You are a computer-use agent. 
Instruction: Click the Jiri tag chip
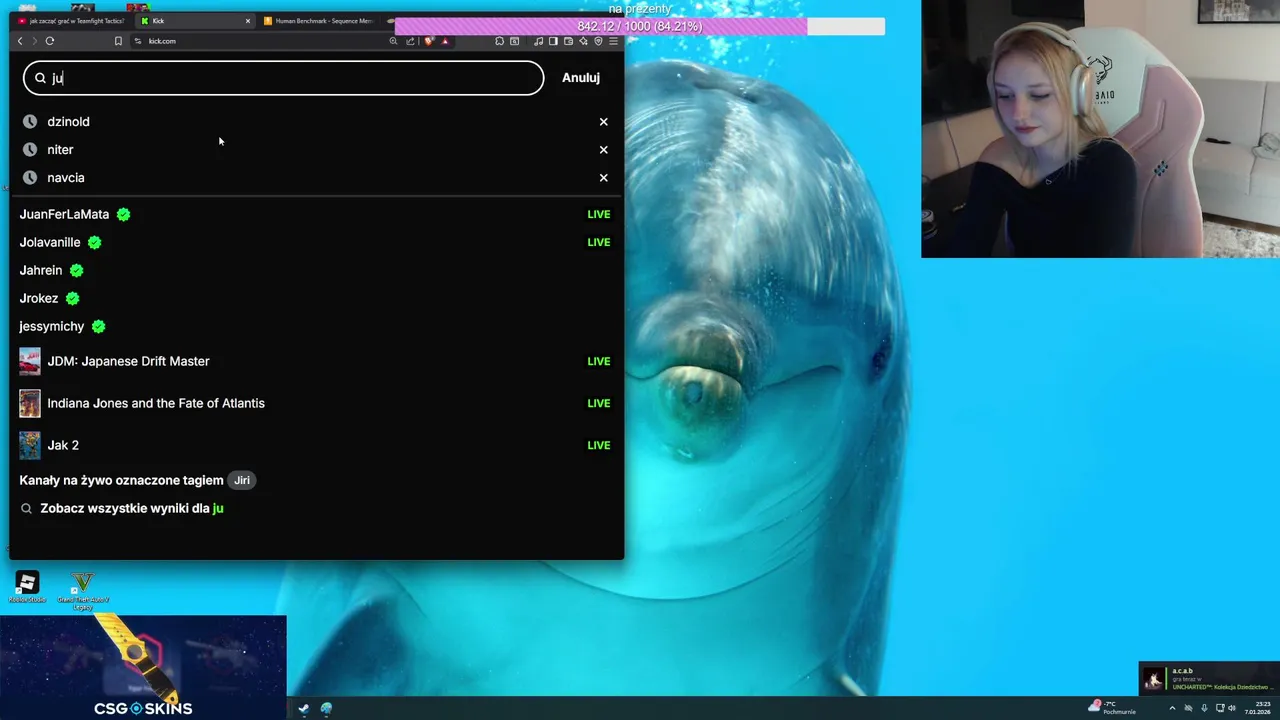(242, 480)
